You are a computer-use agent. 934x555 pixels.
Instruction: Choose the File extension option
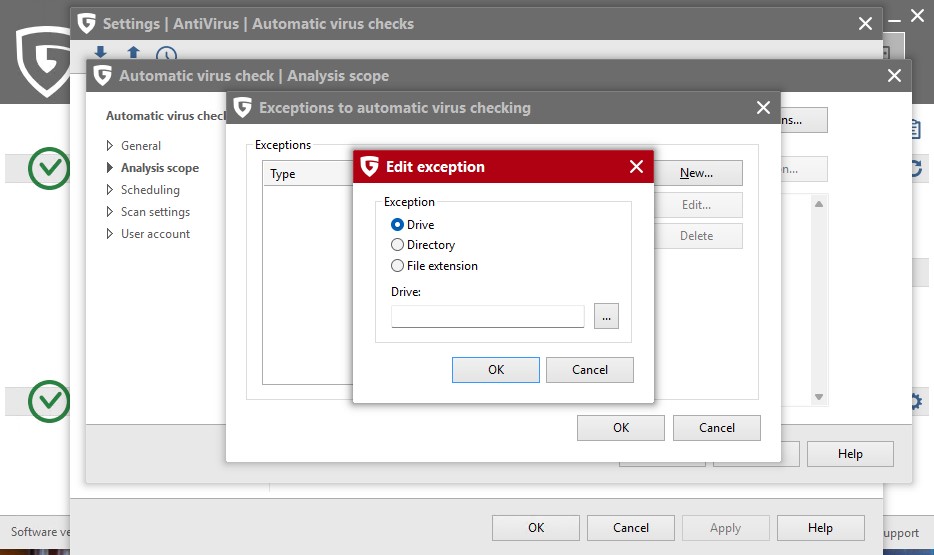pos(397,266)
